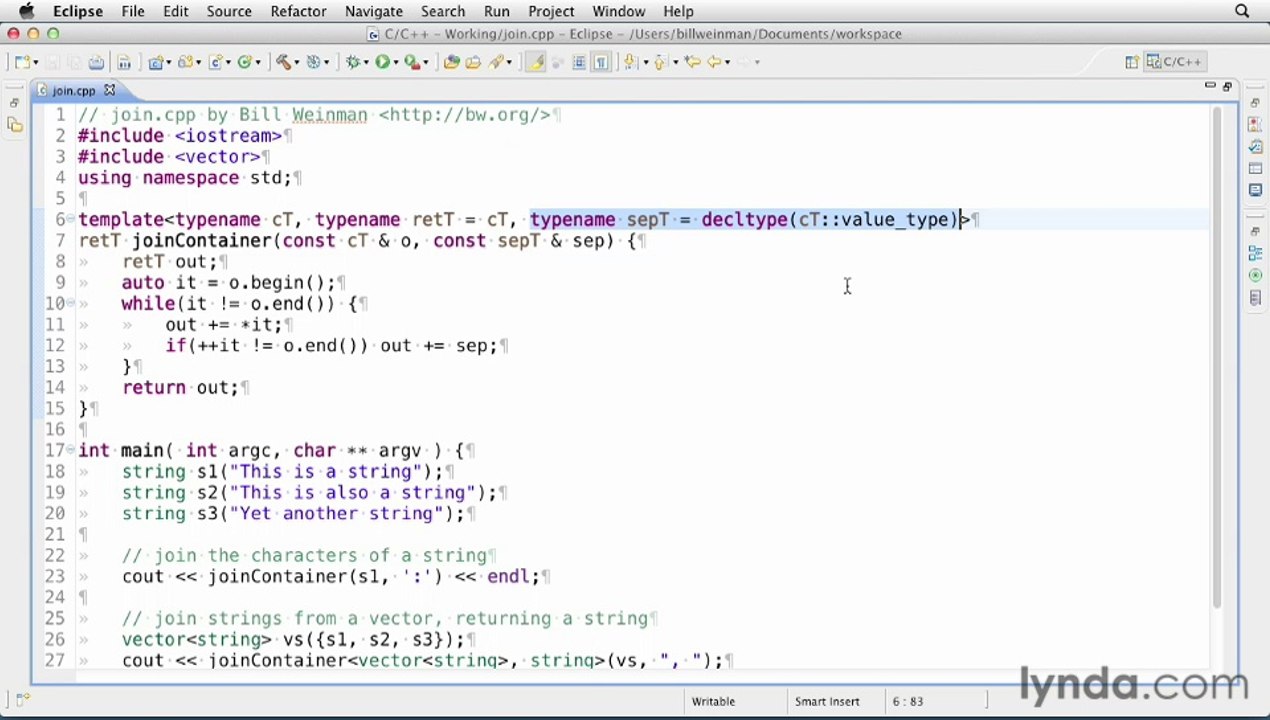Open the Apple menu

pos(27,11)
